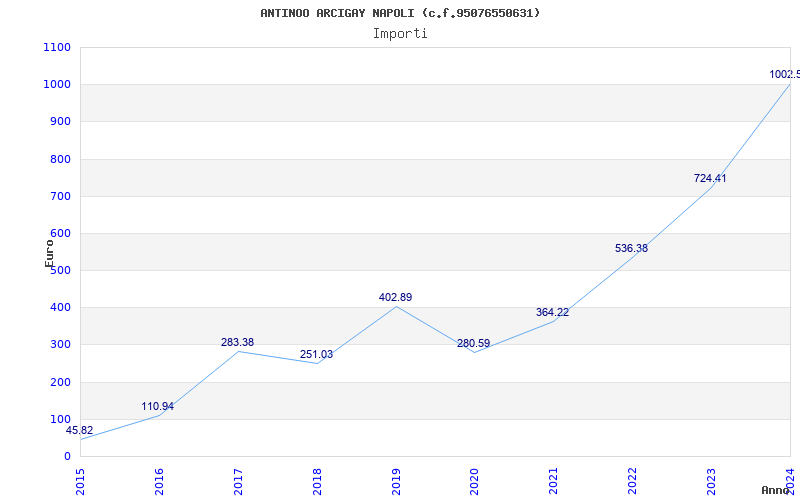Viewport: 800px width, 500px height.
Task: Click the 100 y-axis tick label
Action: [x=60, y=419]
